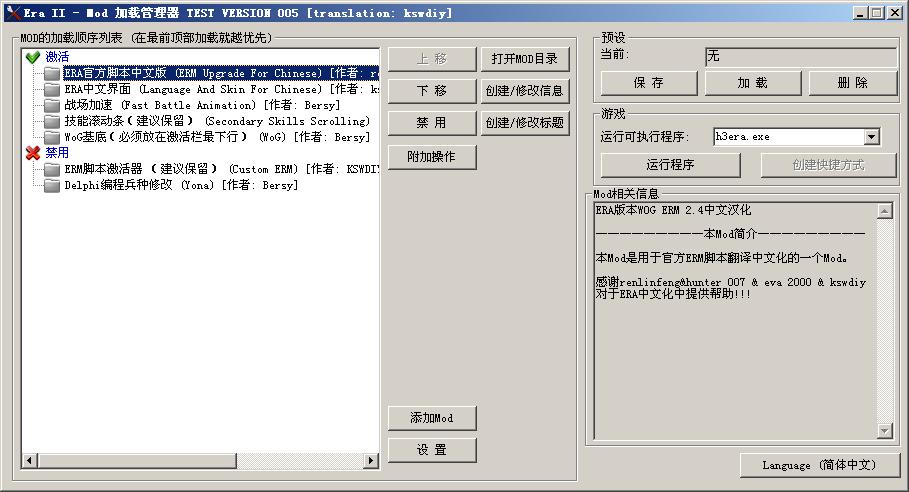Click mod list horizontal scrollbar left arrow
The image size is (909, 492).
tap(30, 461)
